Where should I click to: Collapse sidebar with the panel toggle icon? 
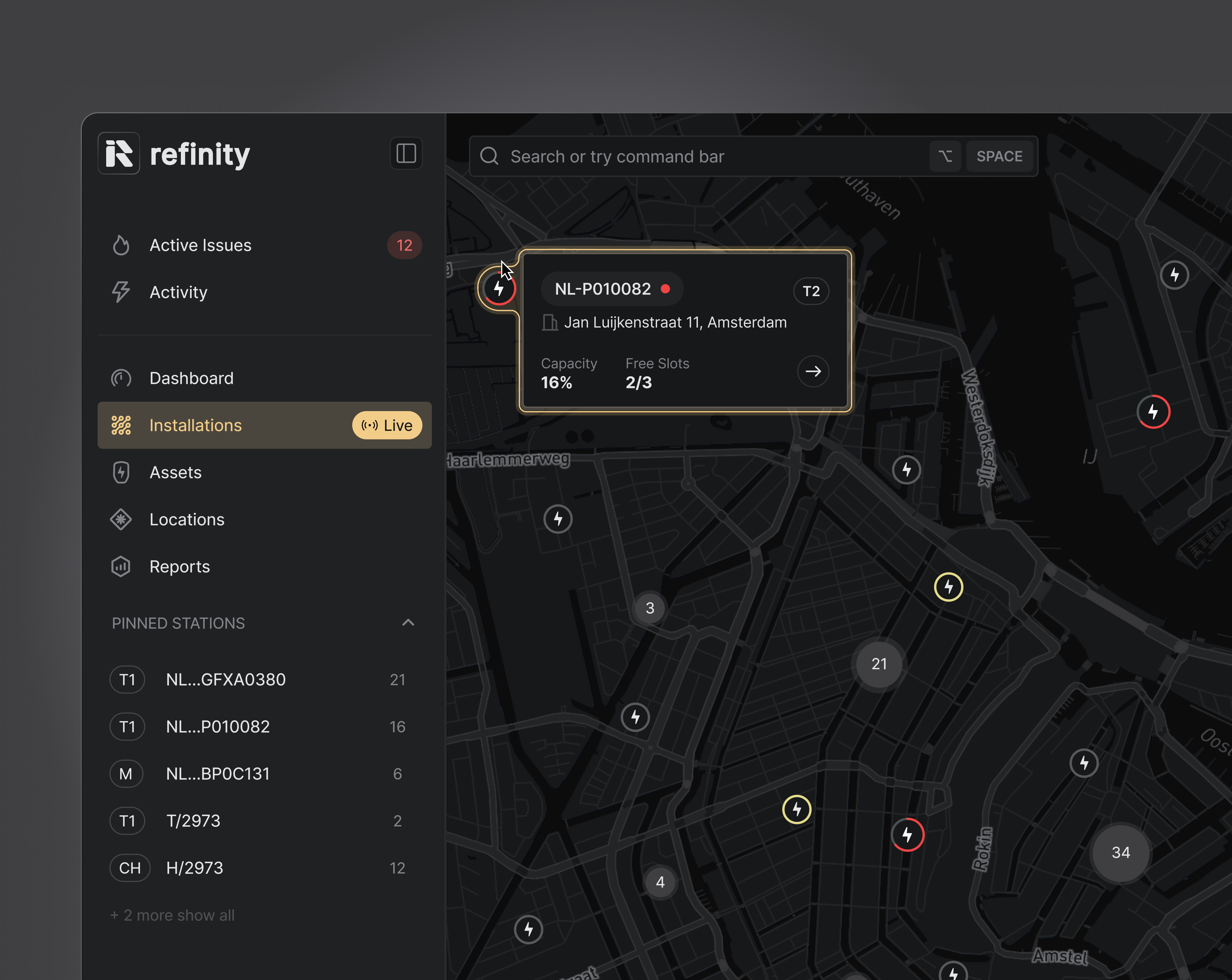(x=406, y=153)
